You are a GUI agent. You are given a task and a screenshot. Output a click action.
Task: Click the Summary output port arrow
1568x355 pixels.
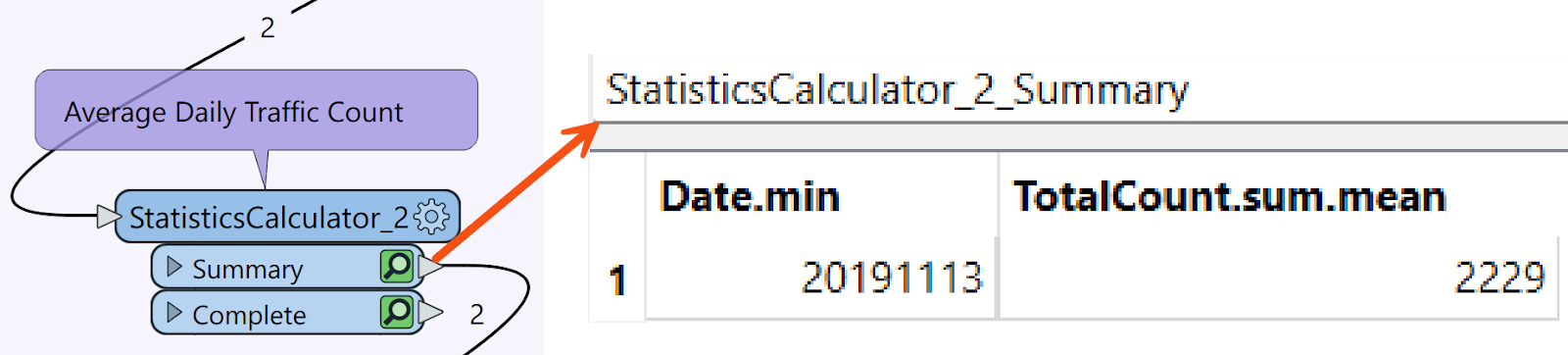tap(431, 266)
